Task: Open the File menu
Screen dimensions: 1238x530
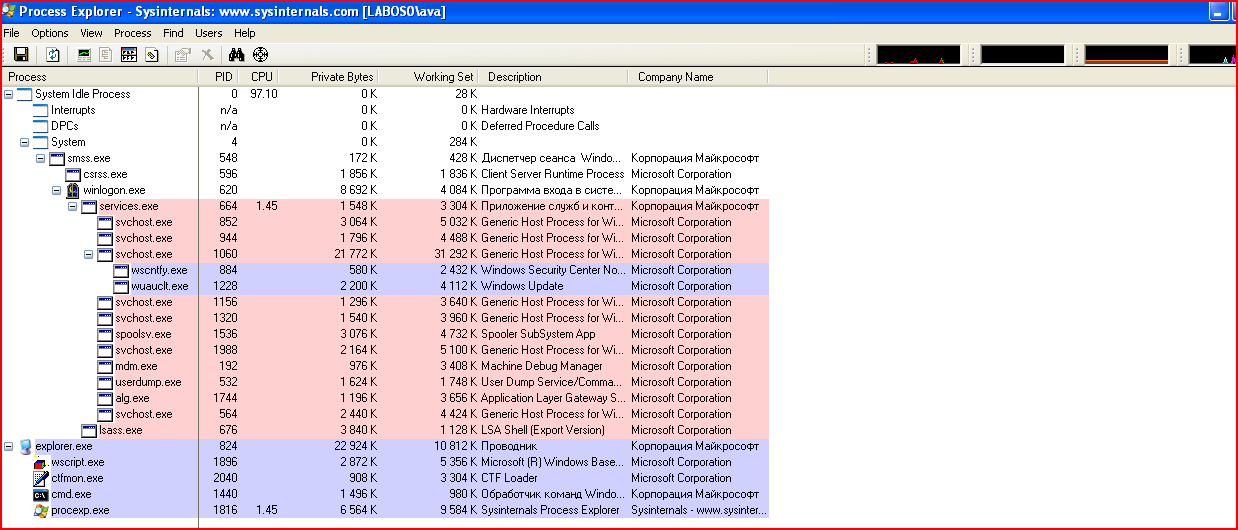Action: coord(11,33)
